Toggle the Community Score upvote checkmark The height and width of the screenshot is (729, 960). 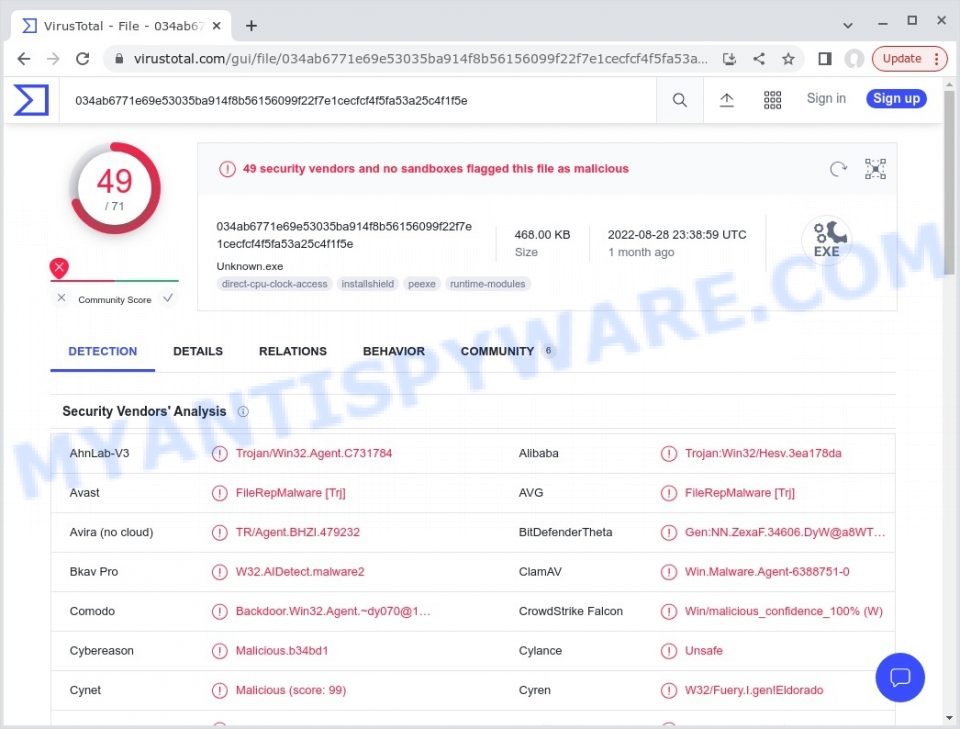click(168, 297)
